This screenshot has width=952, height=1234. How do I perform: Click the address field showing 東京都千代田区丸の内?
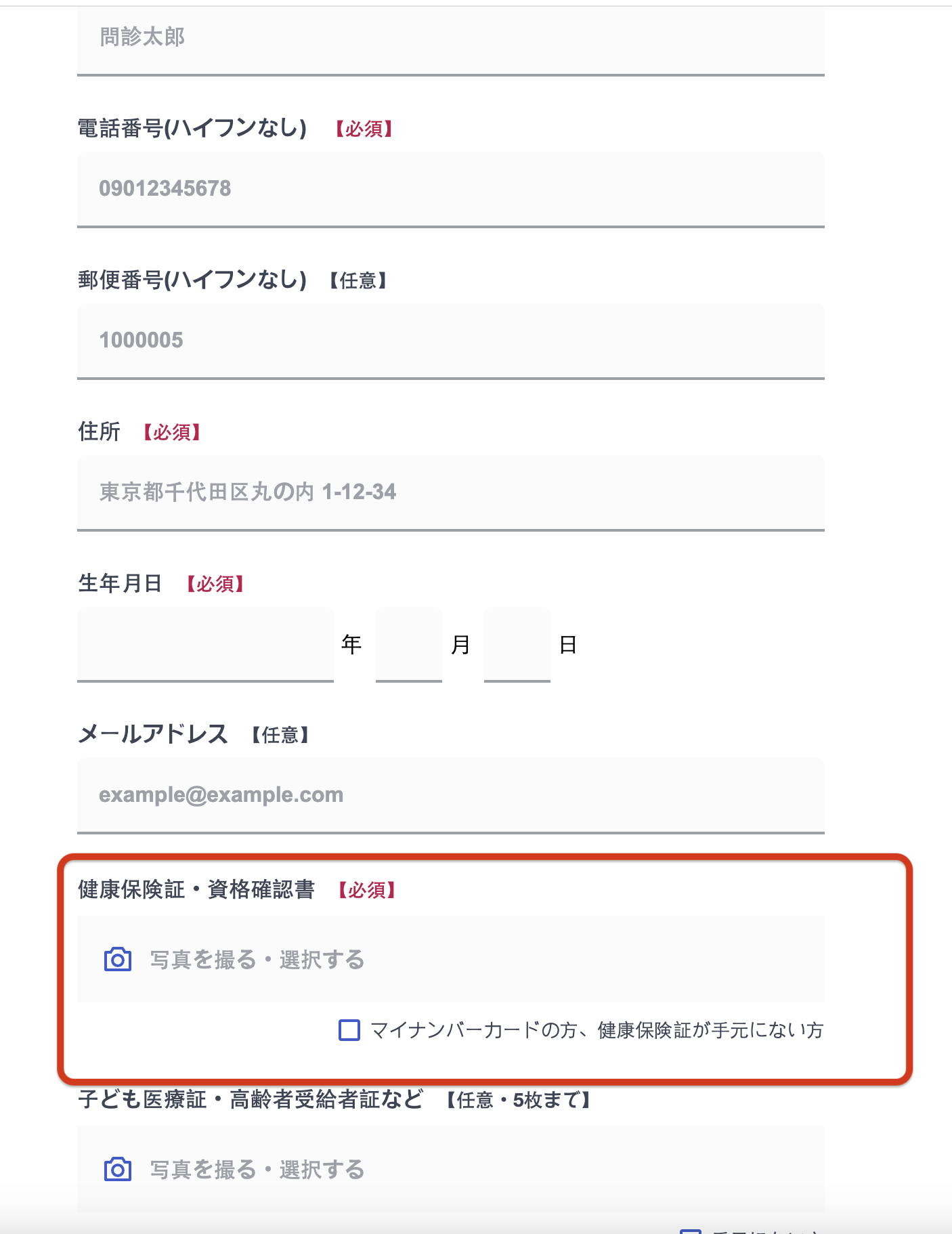point(450,492)
